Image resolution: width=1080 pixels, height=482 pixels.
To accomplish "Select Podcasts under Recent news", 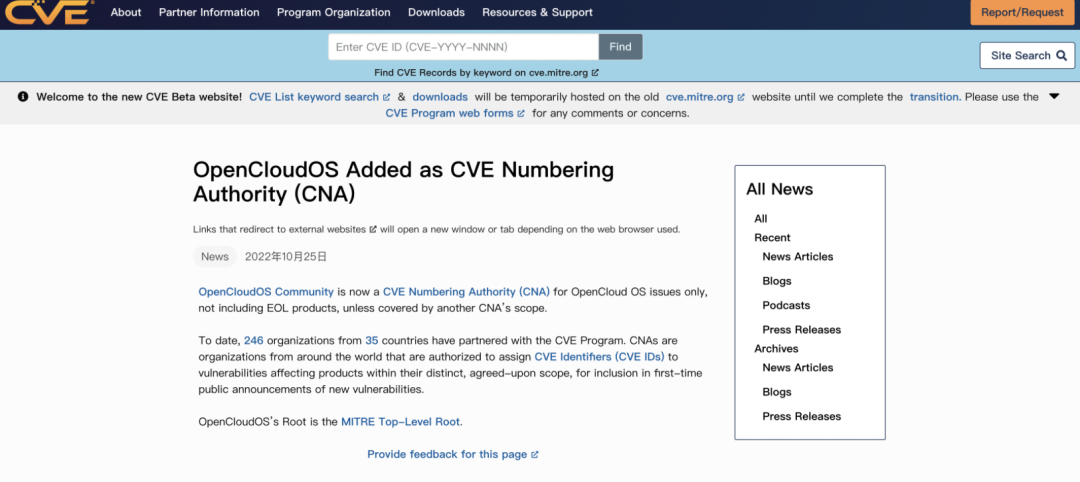I will (786, 305).
